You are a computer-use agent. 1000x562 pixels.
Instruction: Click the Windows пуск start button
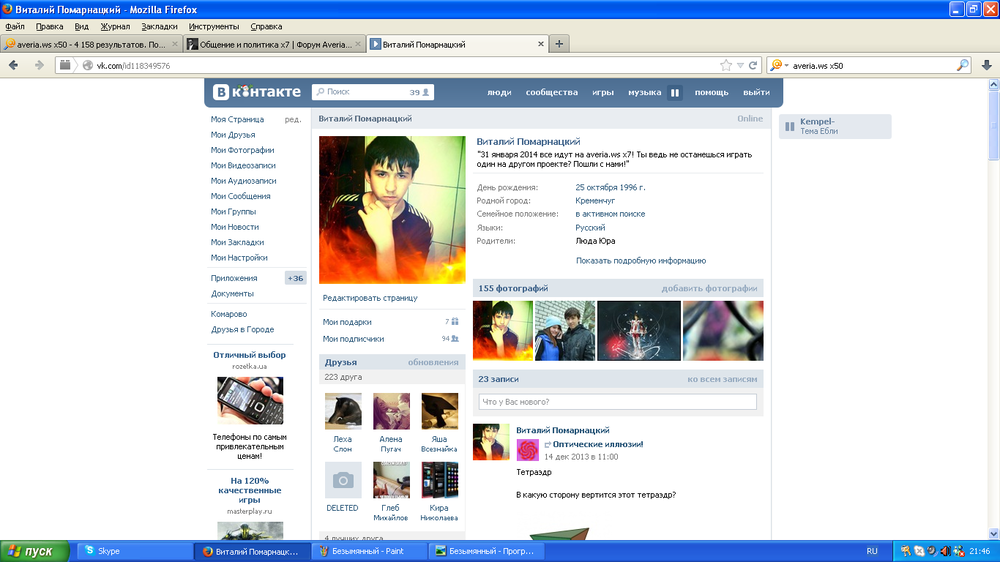click(34, 551)
